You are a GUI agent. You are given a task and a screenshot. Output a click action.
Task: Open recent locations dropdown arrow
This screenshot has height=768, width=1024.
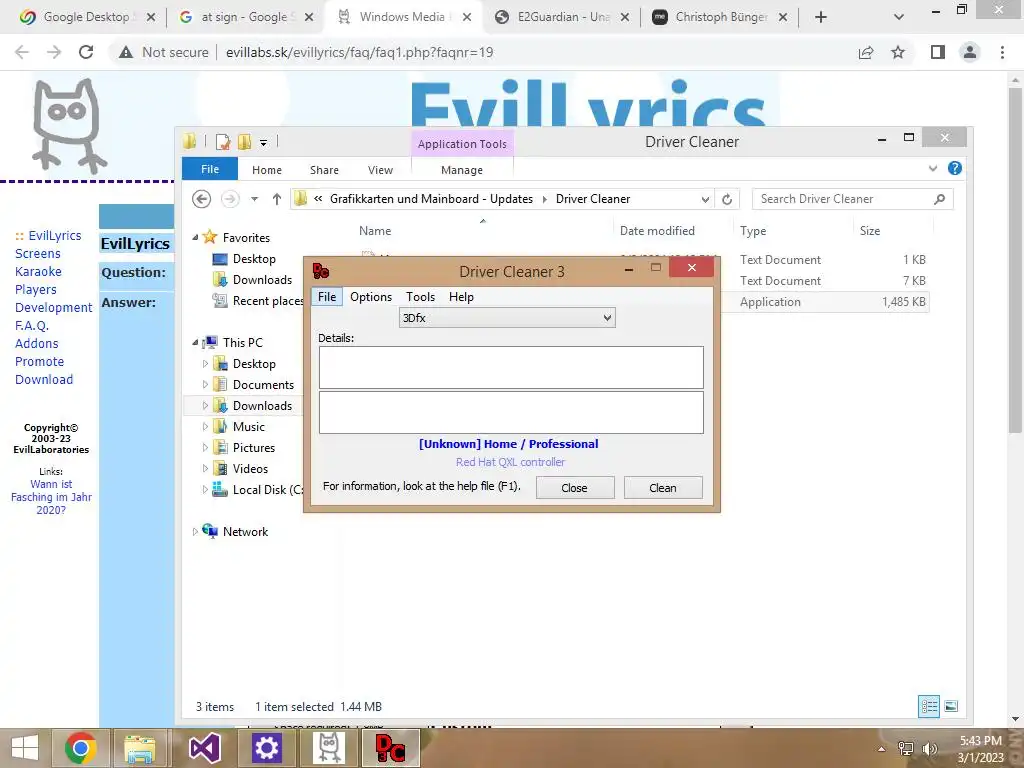tap(255, 199)
